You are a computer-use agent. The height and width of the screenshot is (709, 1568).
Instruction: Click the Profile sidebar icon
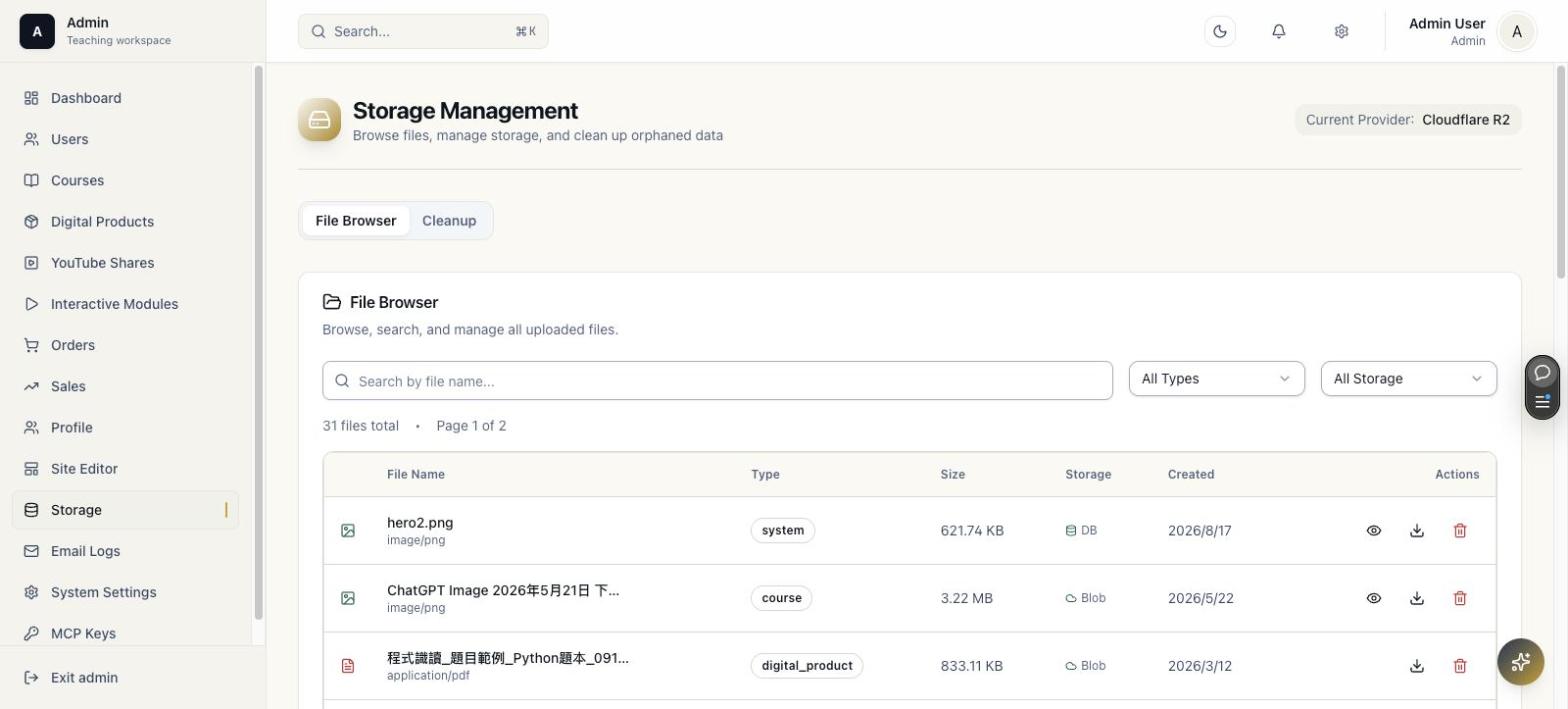(31, 427)
